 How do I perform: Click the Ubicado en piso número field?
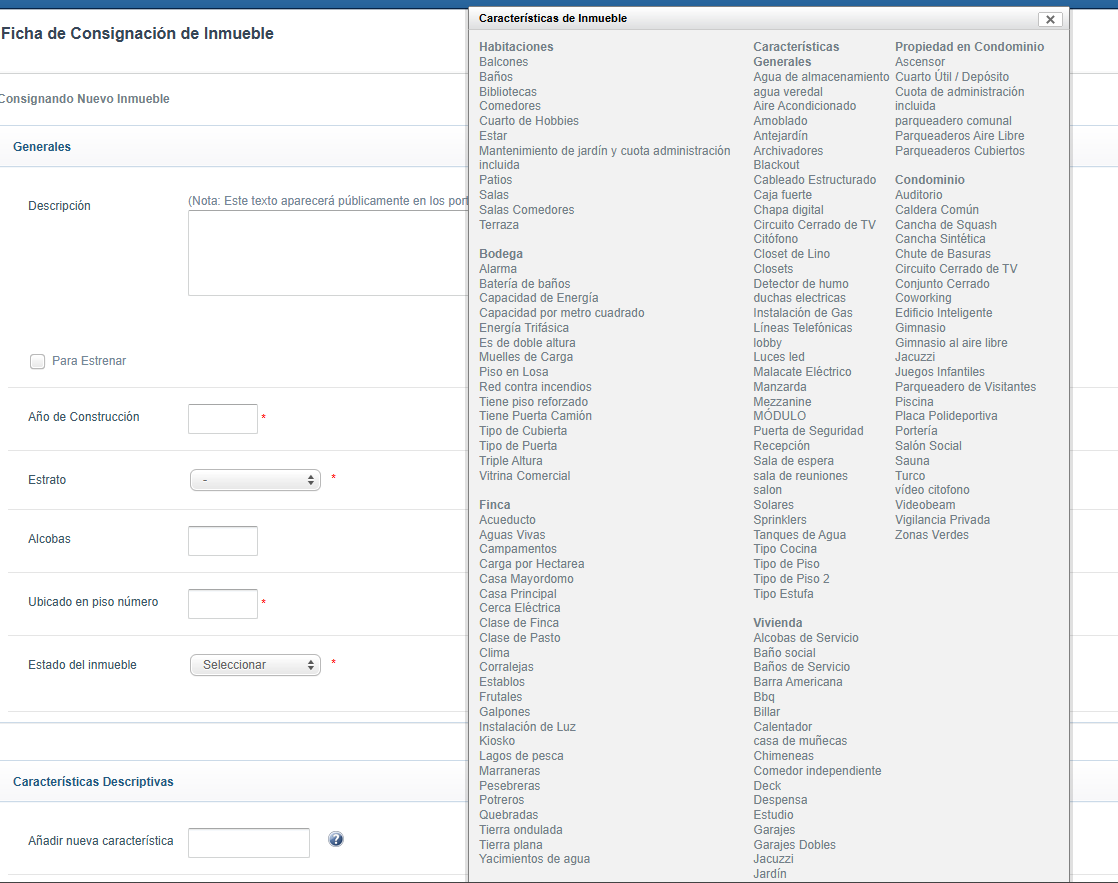222,603
